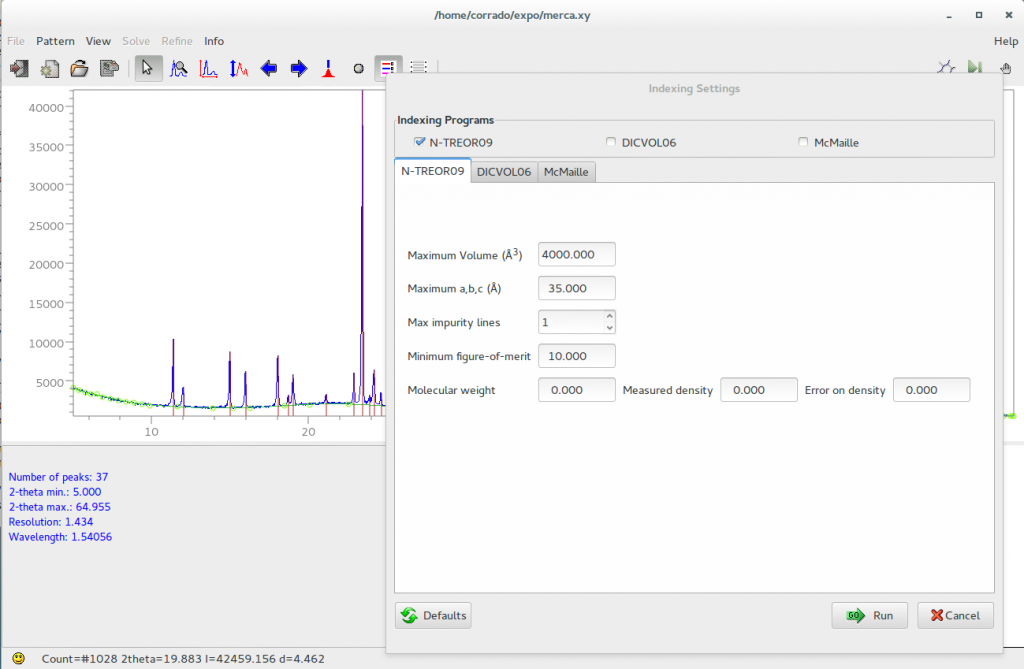Click the Measured density input field
The height and width of the screenshot is (669, 1024).
click(759, 390)
